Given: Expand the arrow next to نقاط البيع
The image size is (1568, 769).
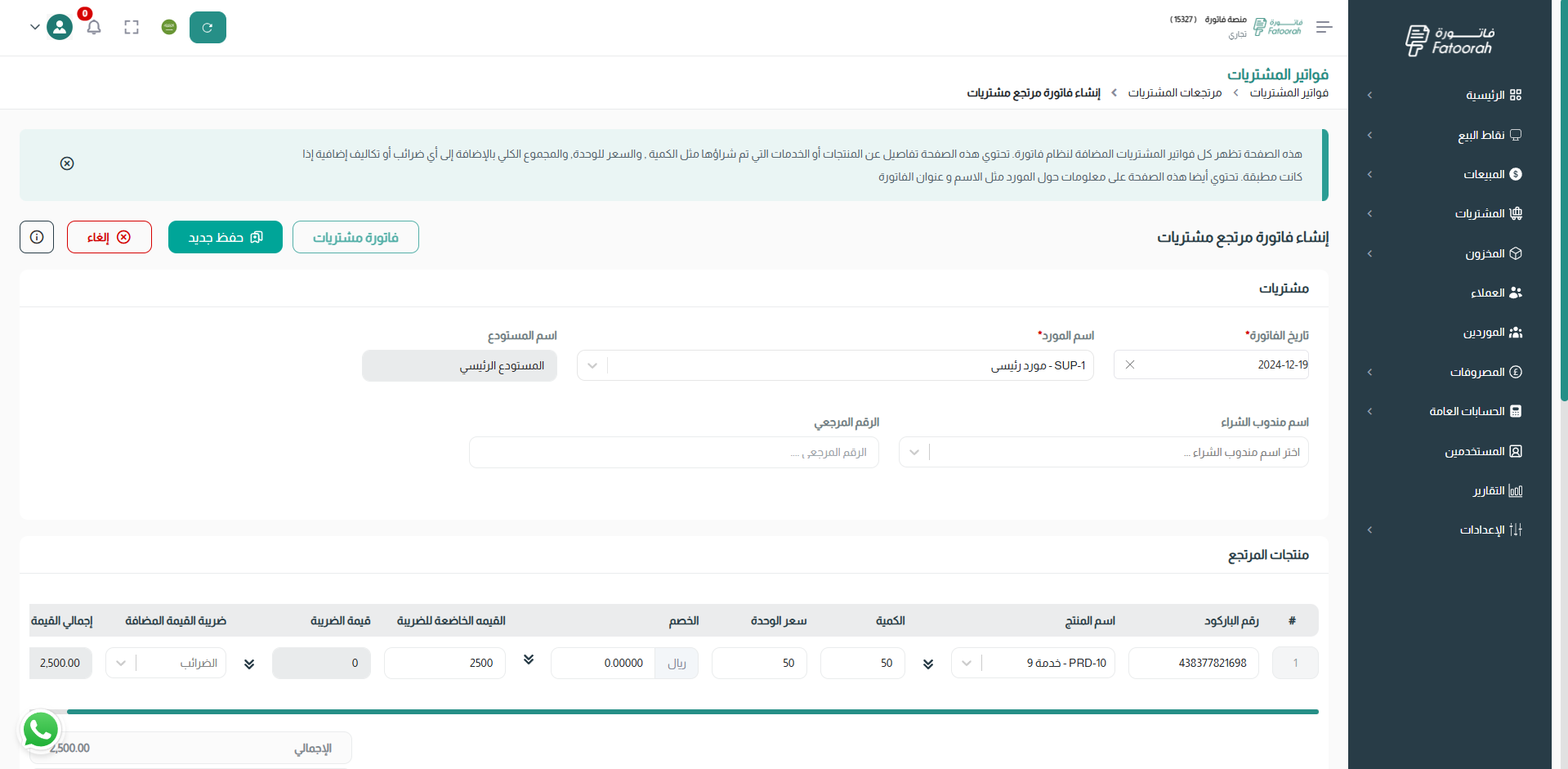Looking at the screenshot, I should click(x=1369, y=135).
